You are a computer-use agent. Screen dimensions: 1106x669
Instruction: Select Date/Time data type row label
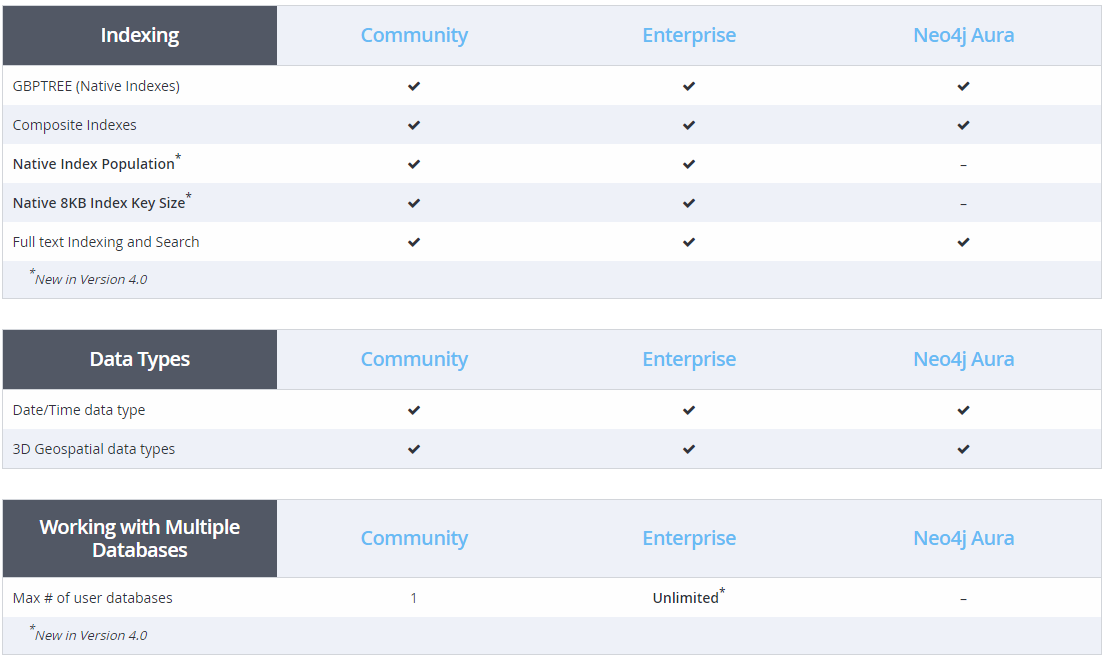pyautogui.click(x=79, y=410)
